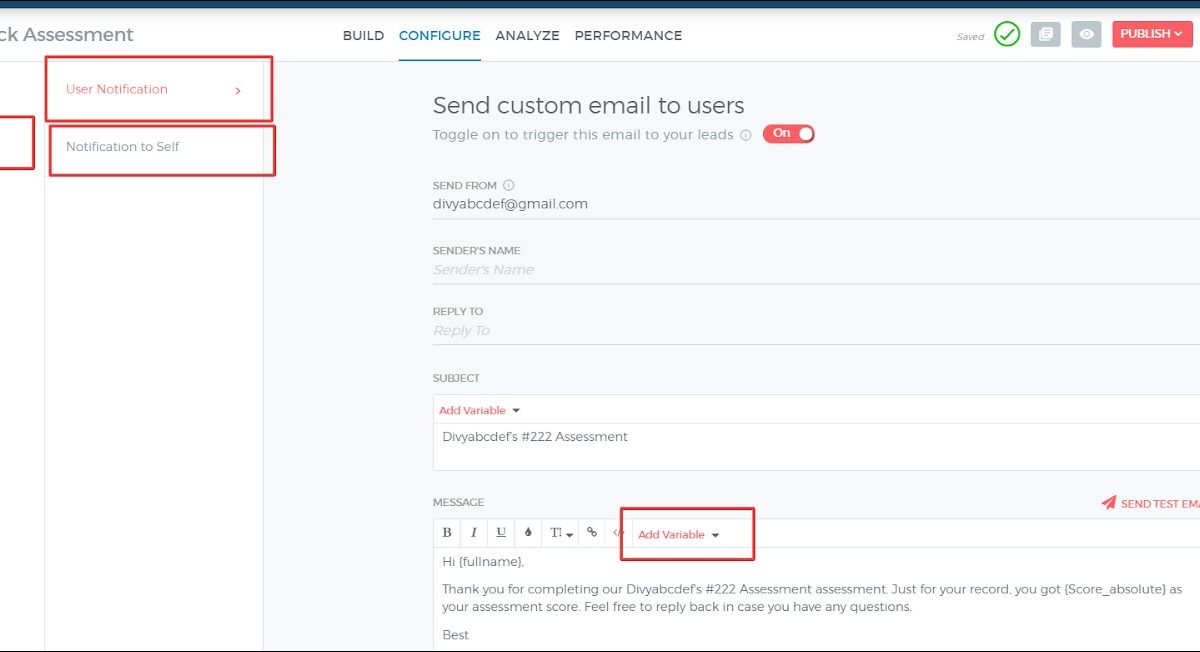
Task: Open the text color droplet tool
Action: pos(528,533)
